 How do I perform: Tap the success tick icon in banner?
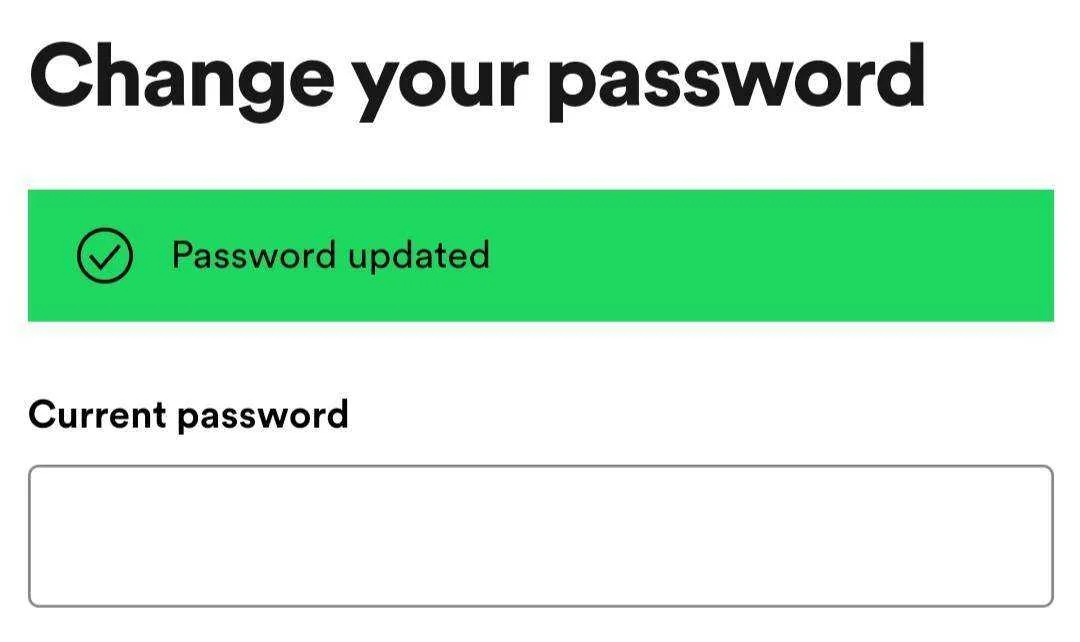point(105,256)
